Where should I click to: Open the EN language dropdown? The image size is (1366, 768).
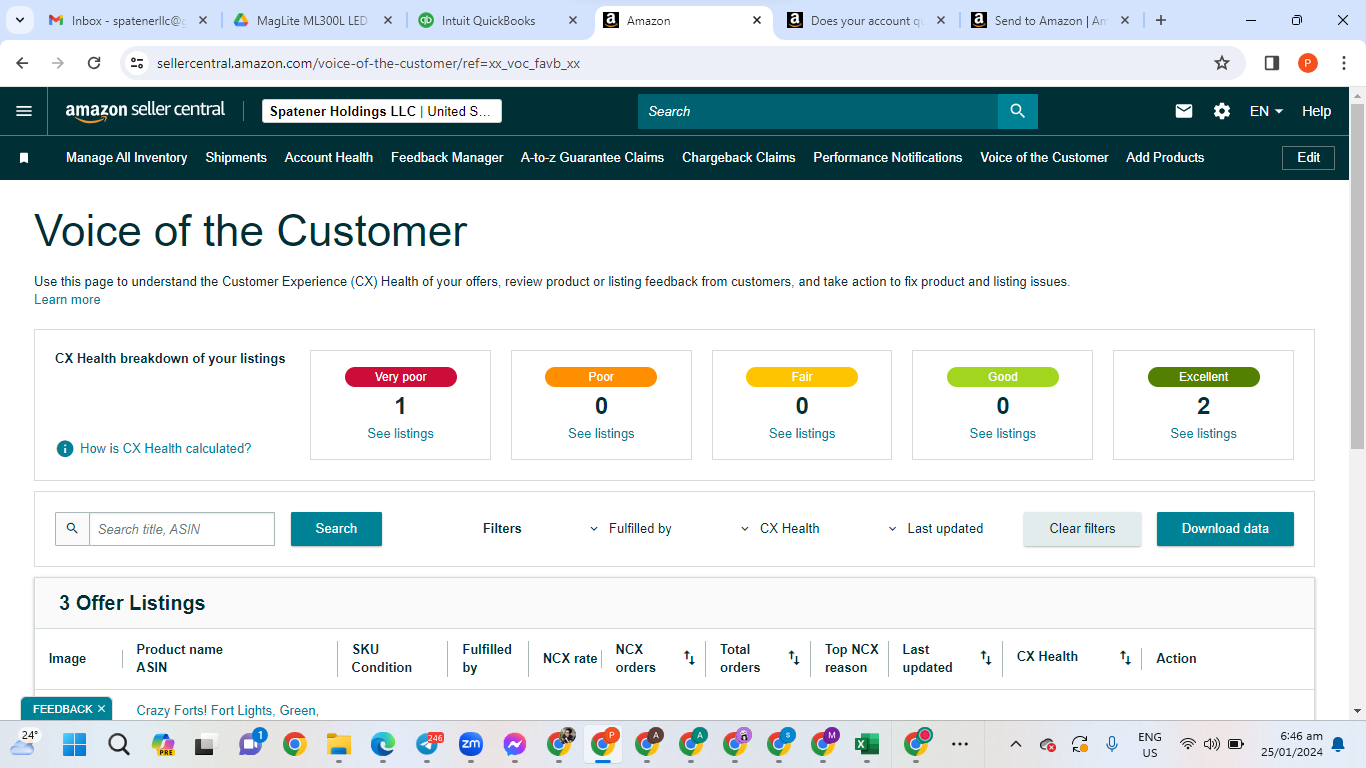pyautogui.click(x=1266, y=111)
